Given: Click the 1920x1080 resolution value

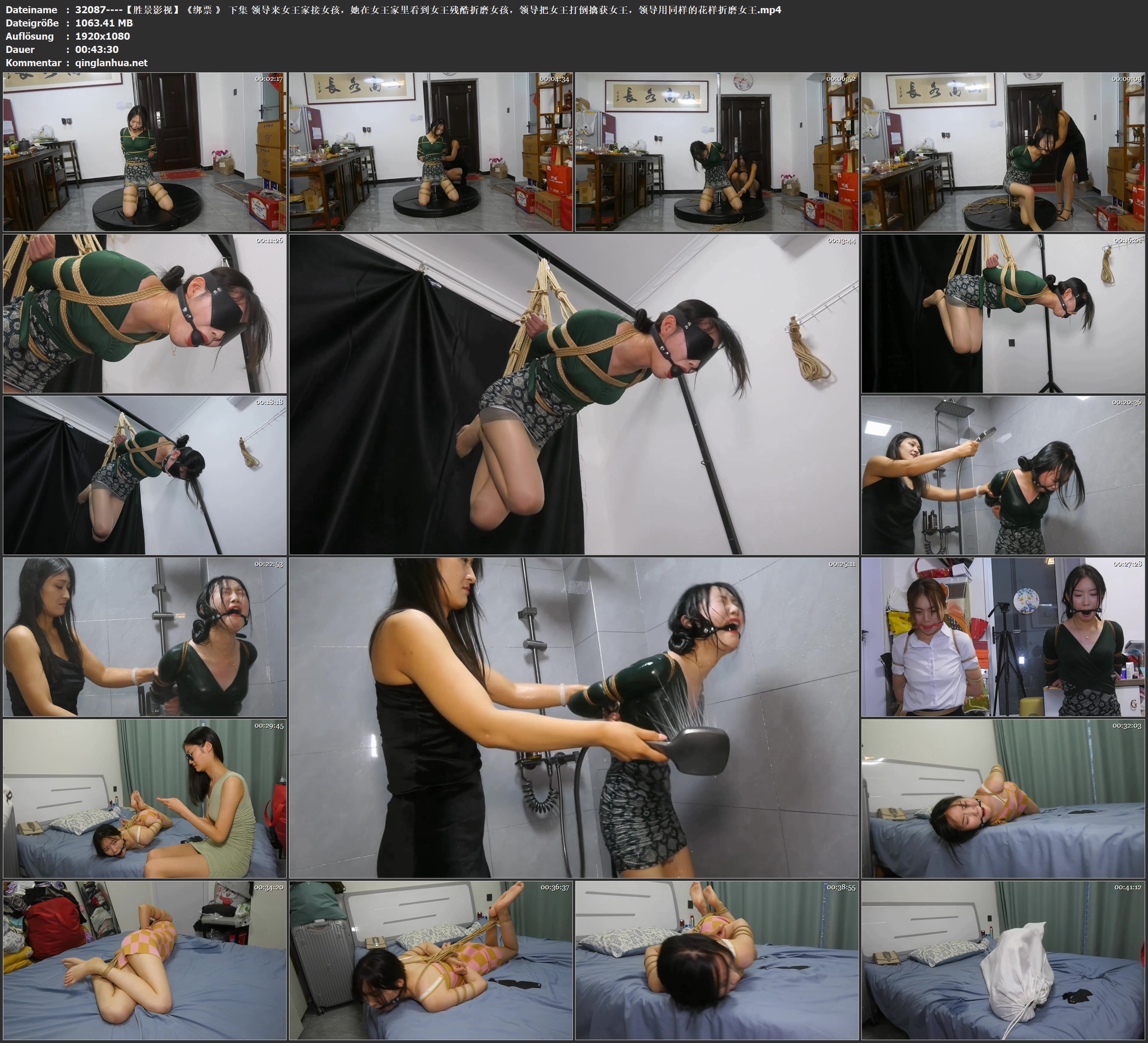Looking at the screenshot, I should pyautogui.click(x=103, y=36).
